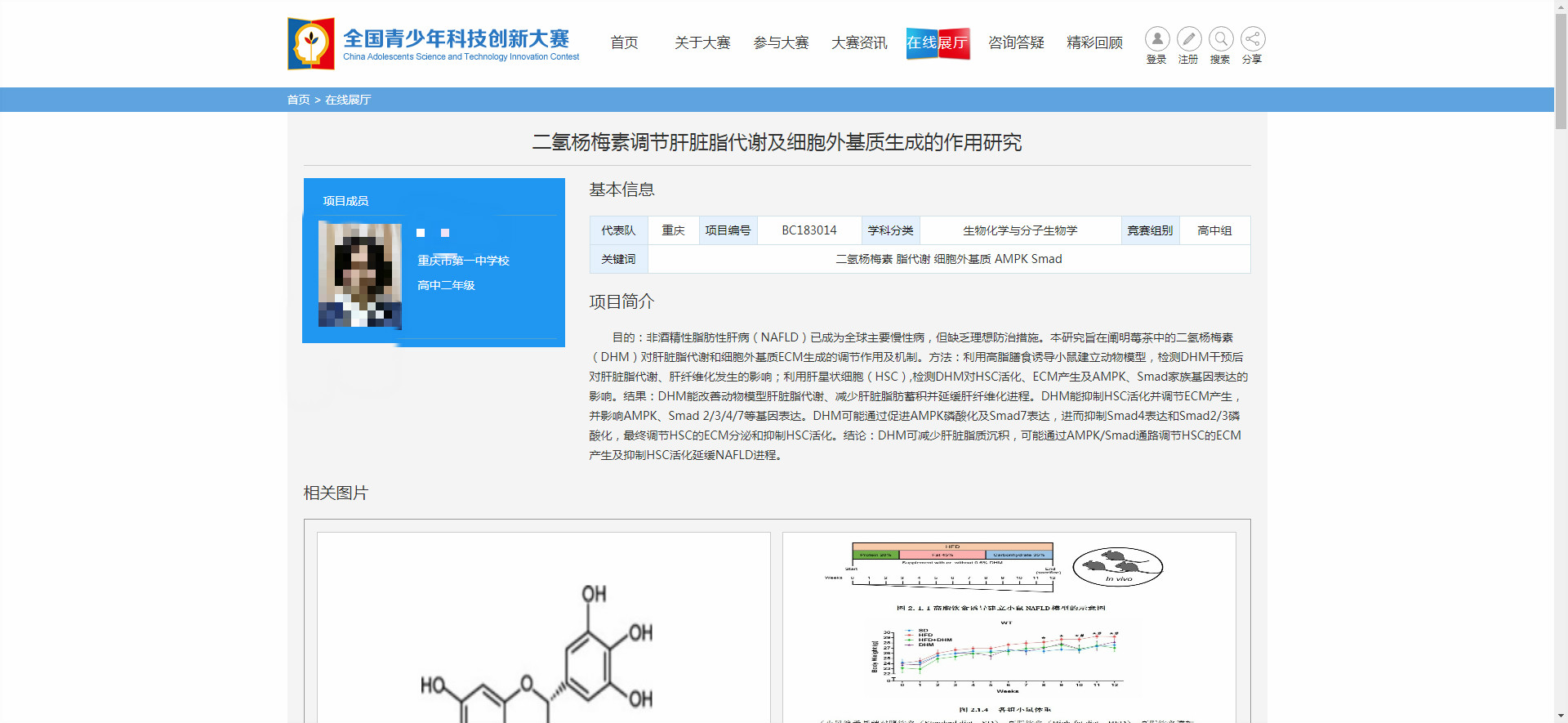Open the 关于大赛 menu item
Viewport: 1568px width, 723px height.
(702, 42)
